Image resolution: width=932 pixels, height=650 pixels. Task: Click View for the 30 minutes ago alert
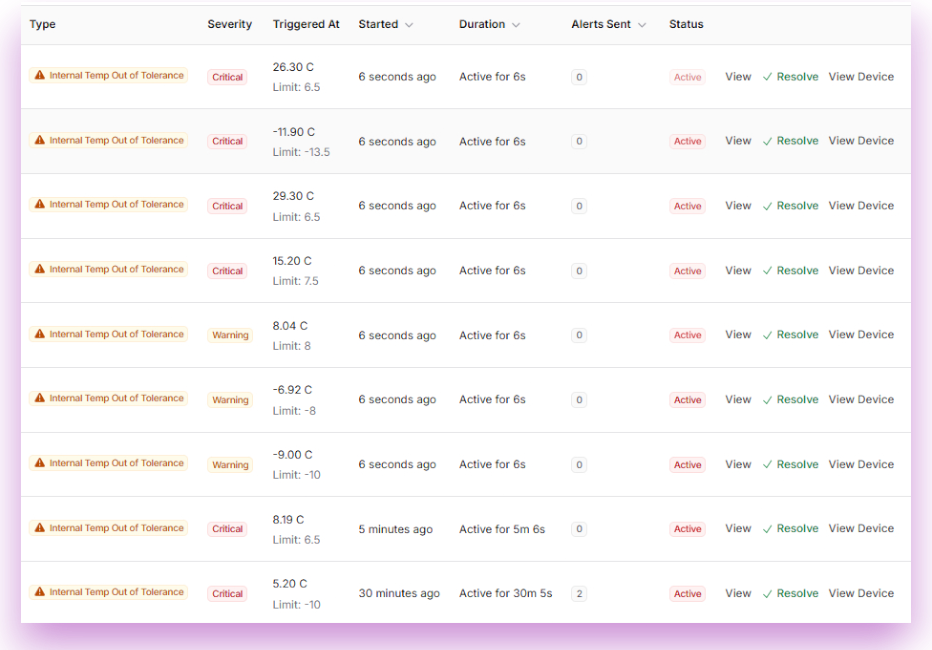(x=738, y=593)
